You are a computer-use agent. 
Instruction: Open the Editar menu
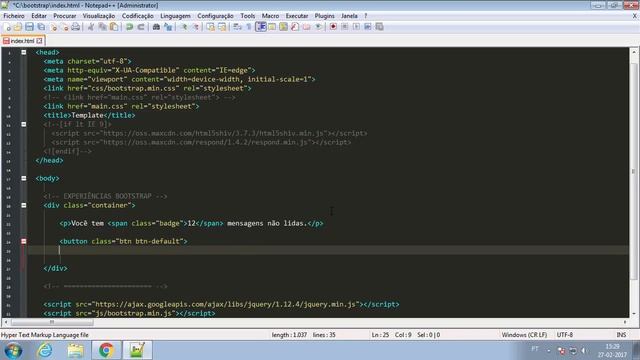tap(39, 16)
